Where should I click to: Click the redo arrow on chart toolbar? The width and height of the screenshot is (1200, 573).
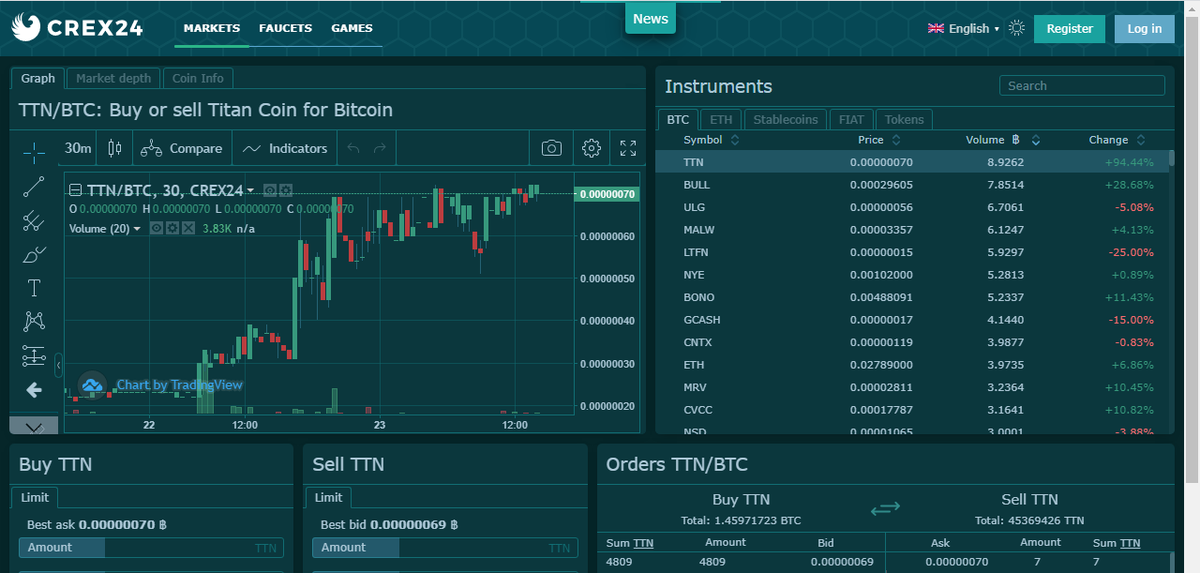tap(379, 148)
